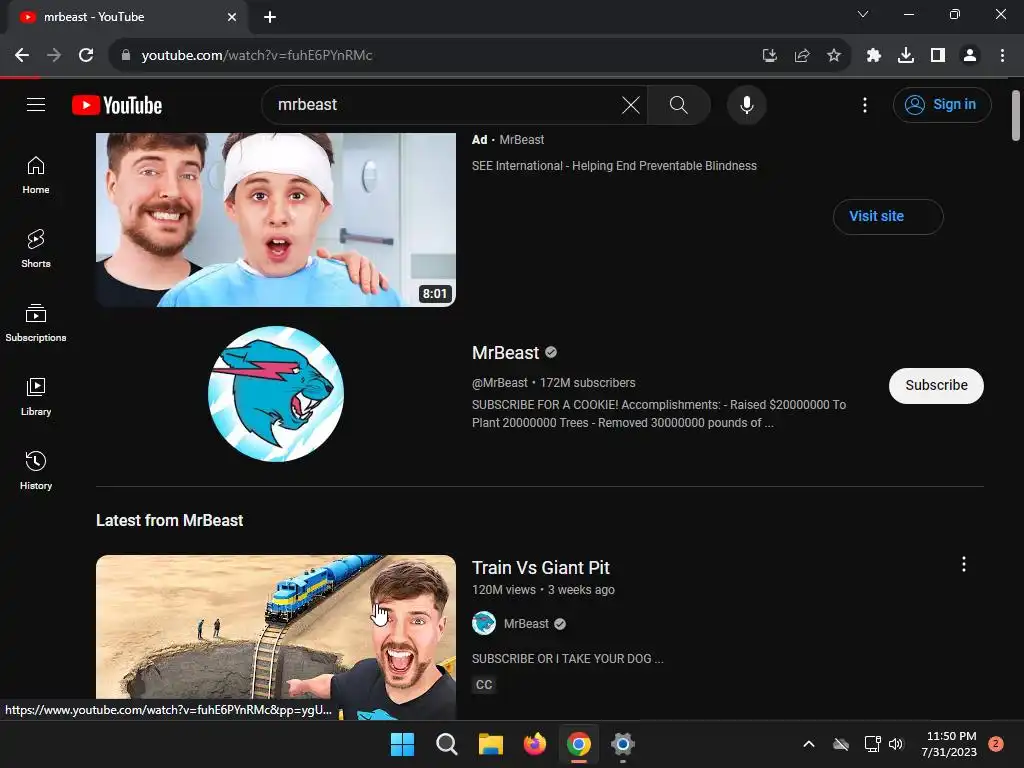Toggle Chrome side panel
The height and width of the screenshot is (768, 1024).
(x=938, y=56)
